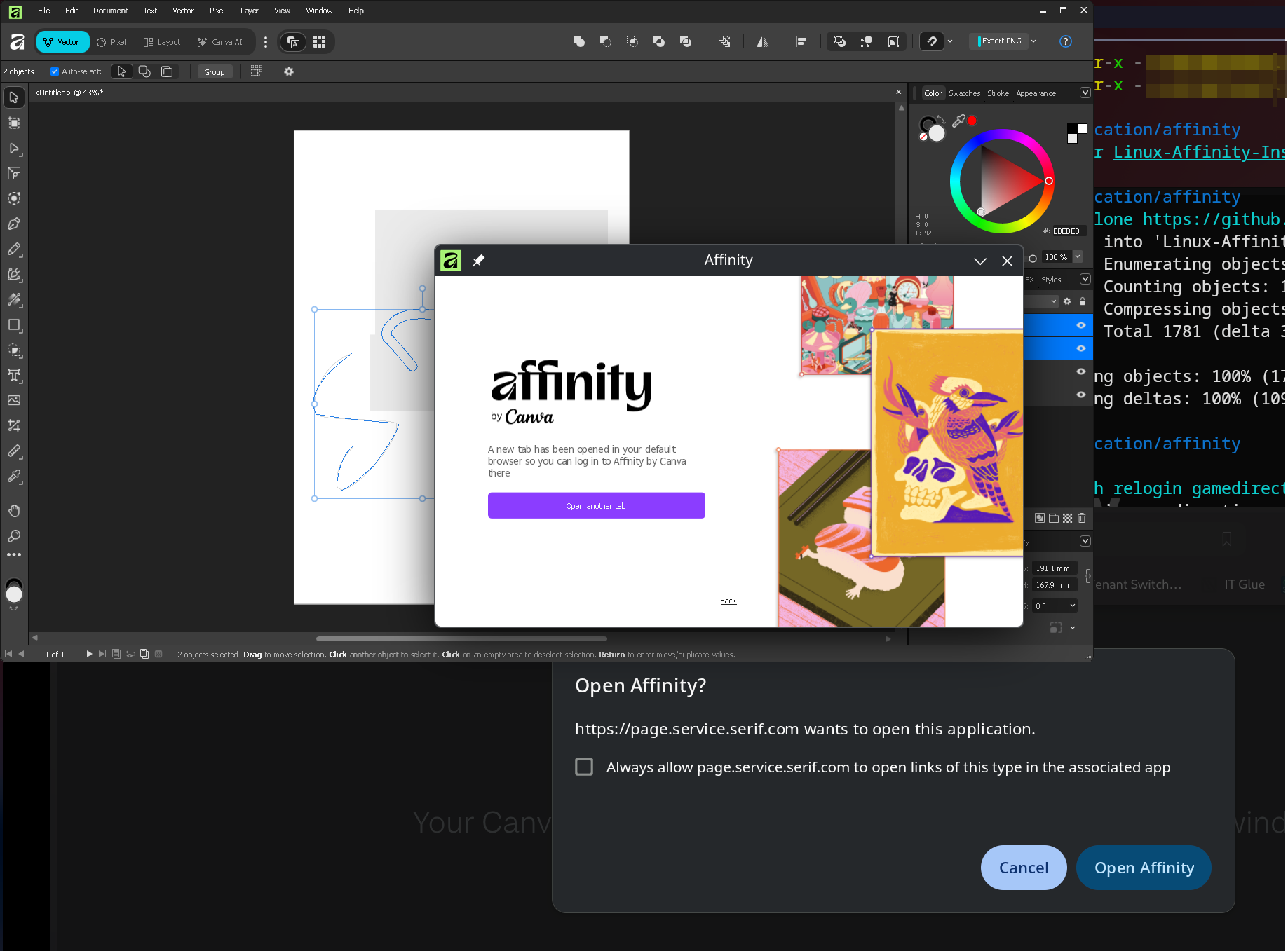Show more tools via three-dot icon
The width and height of the screenshot is (1288, 951).
14,555
